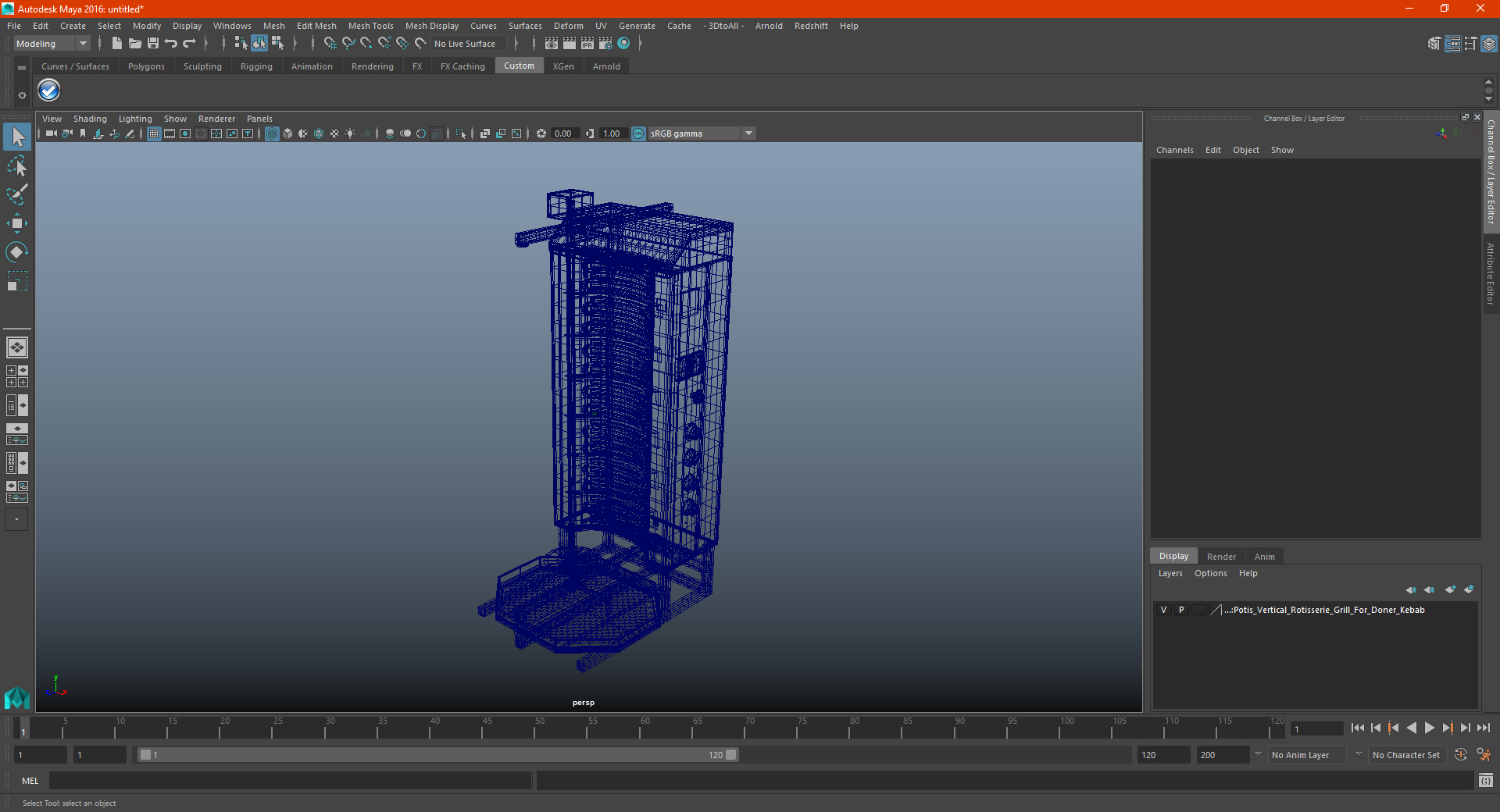The width and height of the screenshot is (1500, 812).
Task: Toggle film gate display in panel toolbar
Action: [x=170, y=134]
